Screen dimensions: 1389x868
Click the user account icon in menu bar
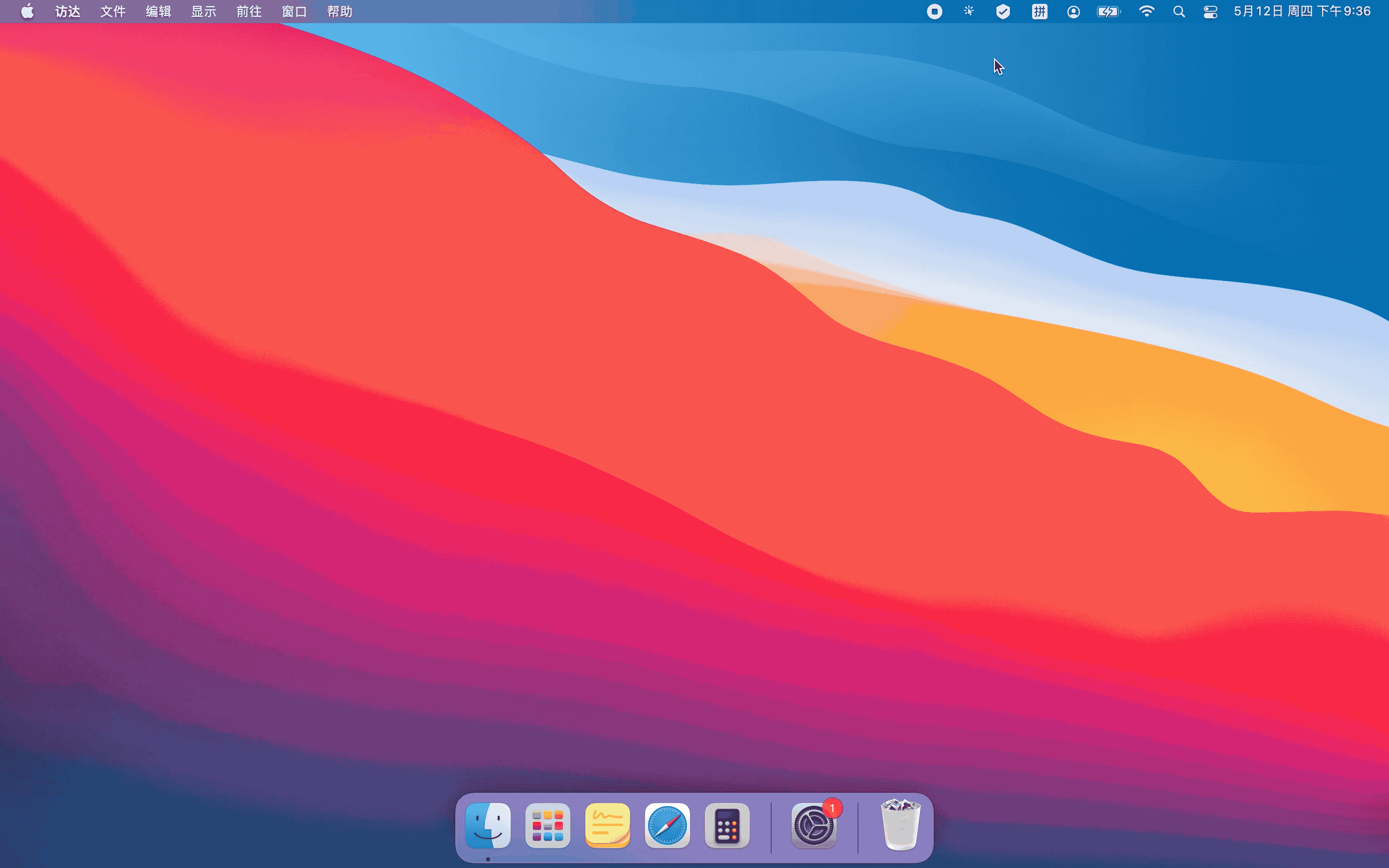1073,12
